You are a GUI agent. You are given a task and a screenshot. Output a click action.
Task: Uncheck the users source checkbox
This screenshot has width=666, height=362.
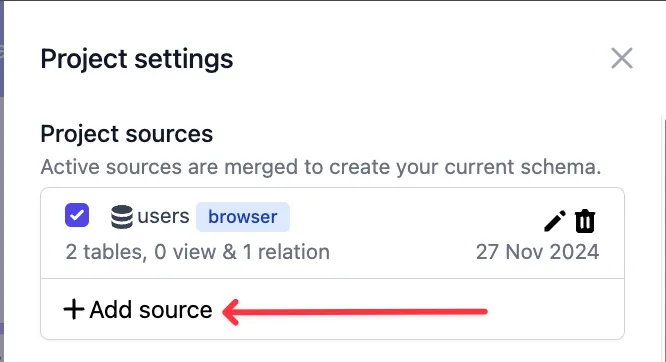tap(77, 215)
